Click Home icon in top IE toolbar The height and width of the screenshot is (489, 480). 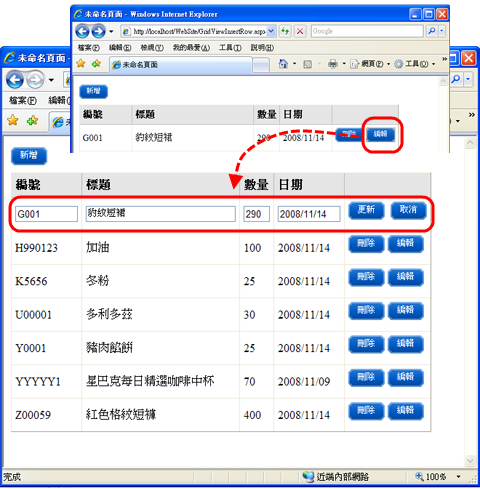[283, 63]
